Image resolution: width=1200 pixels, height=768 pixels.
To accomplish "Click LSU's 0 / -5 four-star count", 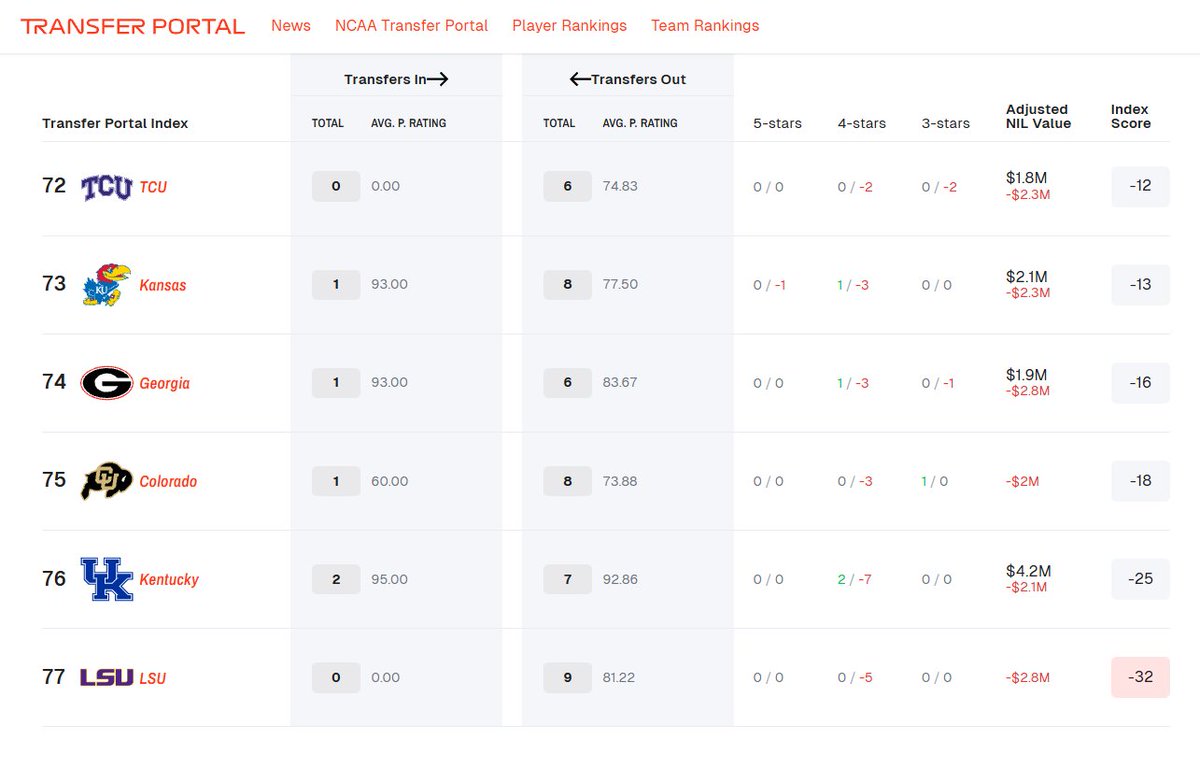I will (x=855, y=677).
